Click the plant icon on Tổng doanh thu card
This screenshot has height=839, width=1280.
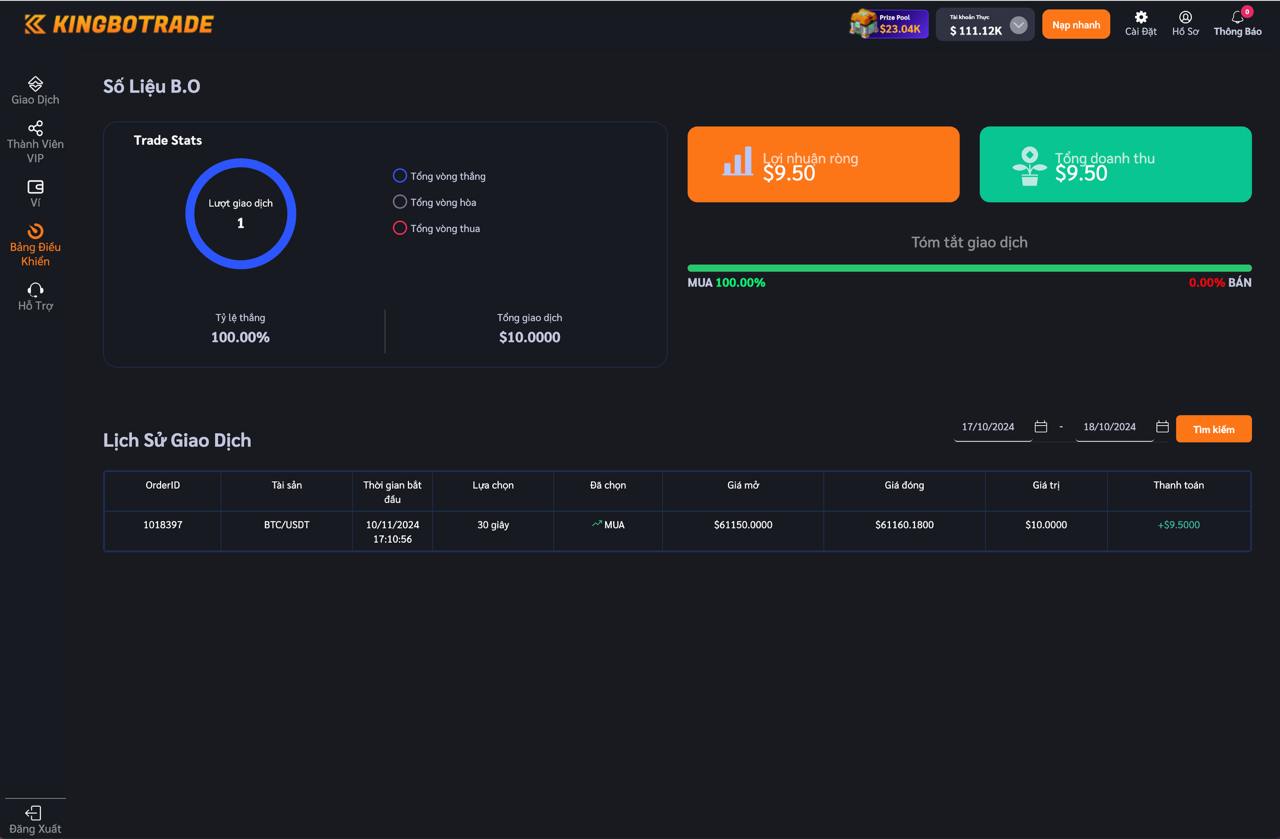coord(1029,166)
